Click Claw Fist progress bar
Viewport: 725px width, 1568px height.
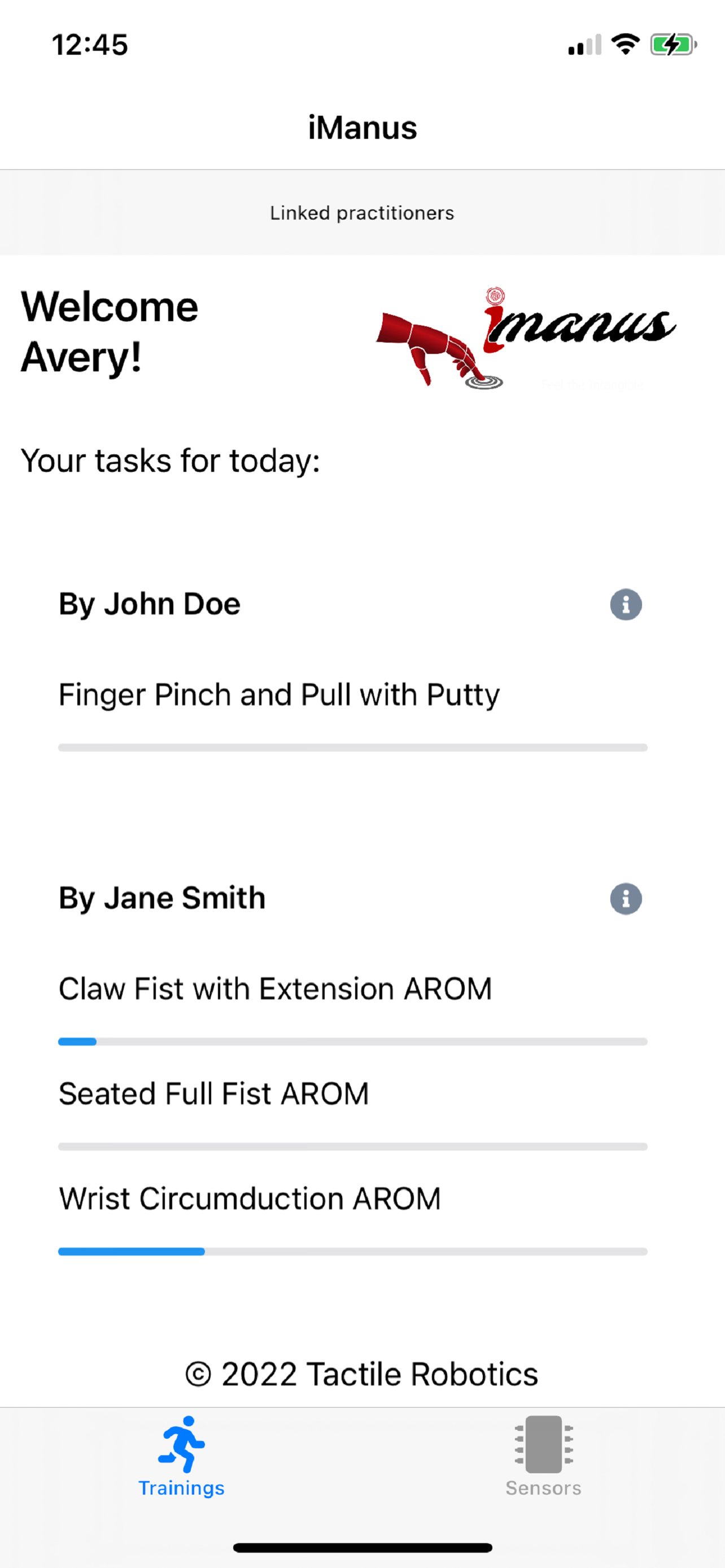352,1041
